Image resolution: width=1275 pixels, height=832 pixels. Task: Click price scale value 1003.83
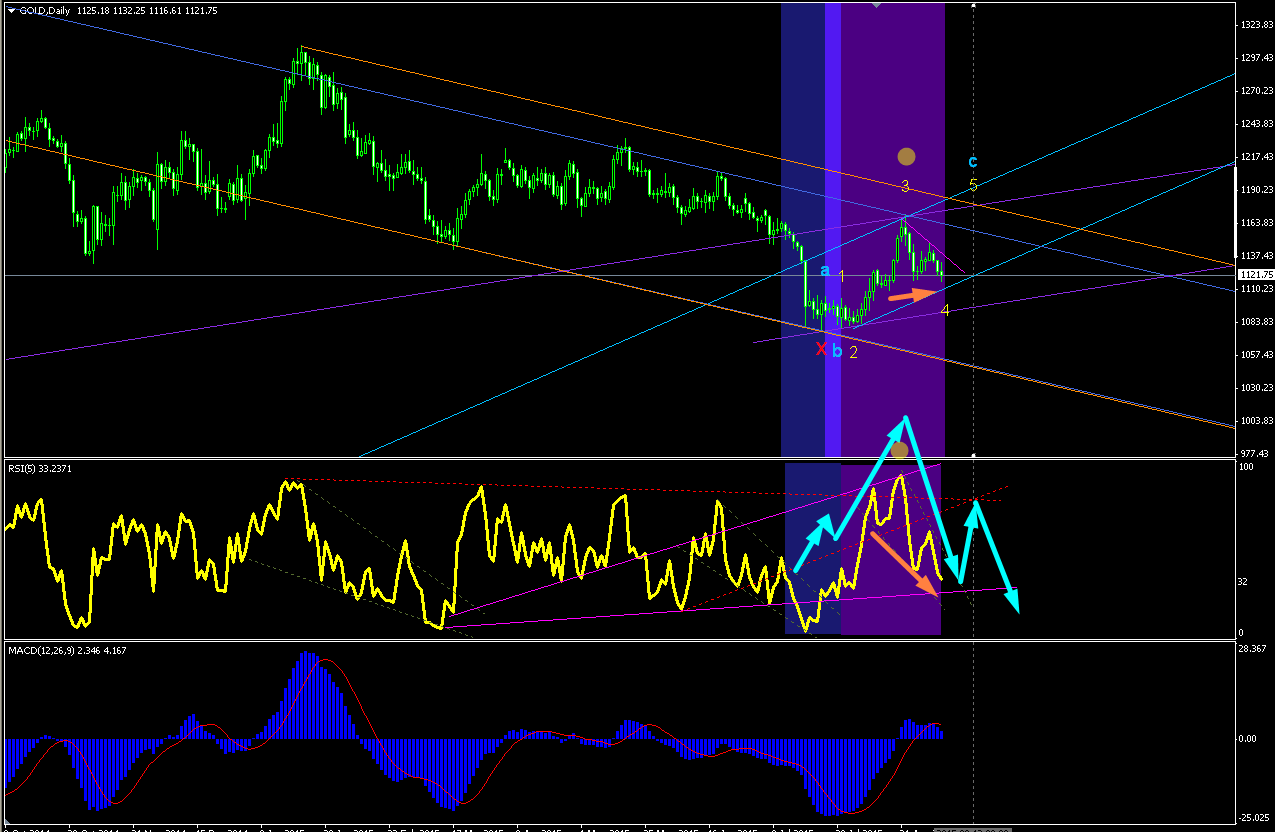[x=1255, y=421]
